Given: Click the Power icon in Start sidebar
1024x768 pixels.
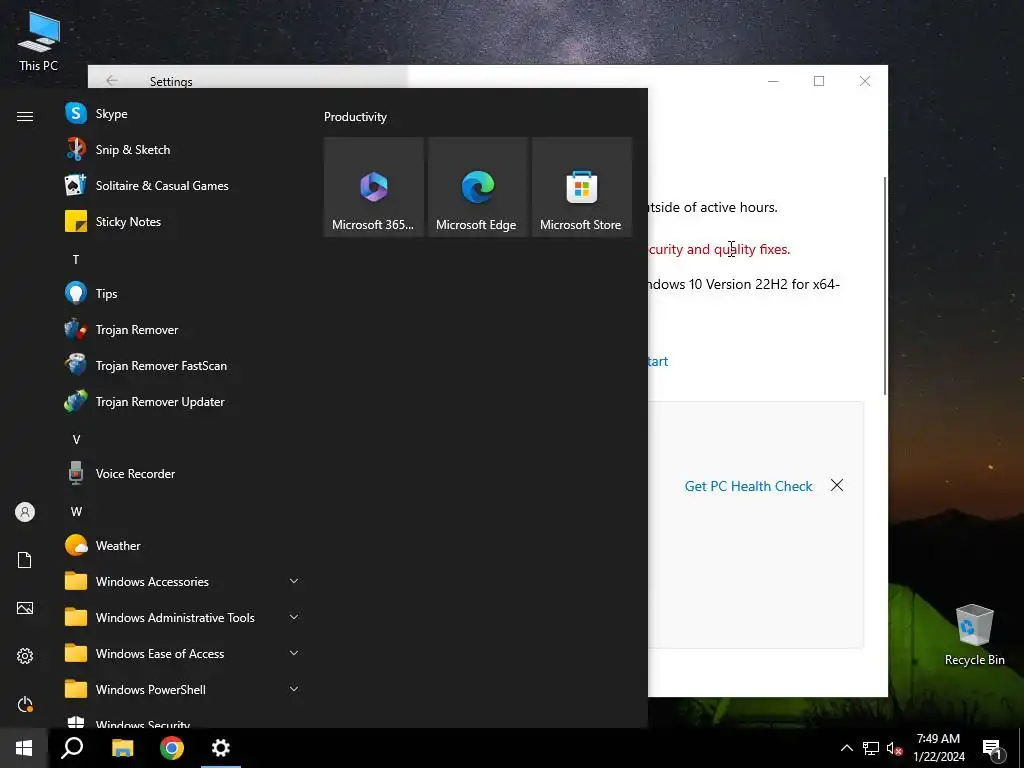Looking at the screenshot, I should (x=25, y=704).
